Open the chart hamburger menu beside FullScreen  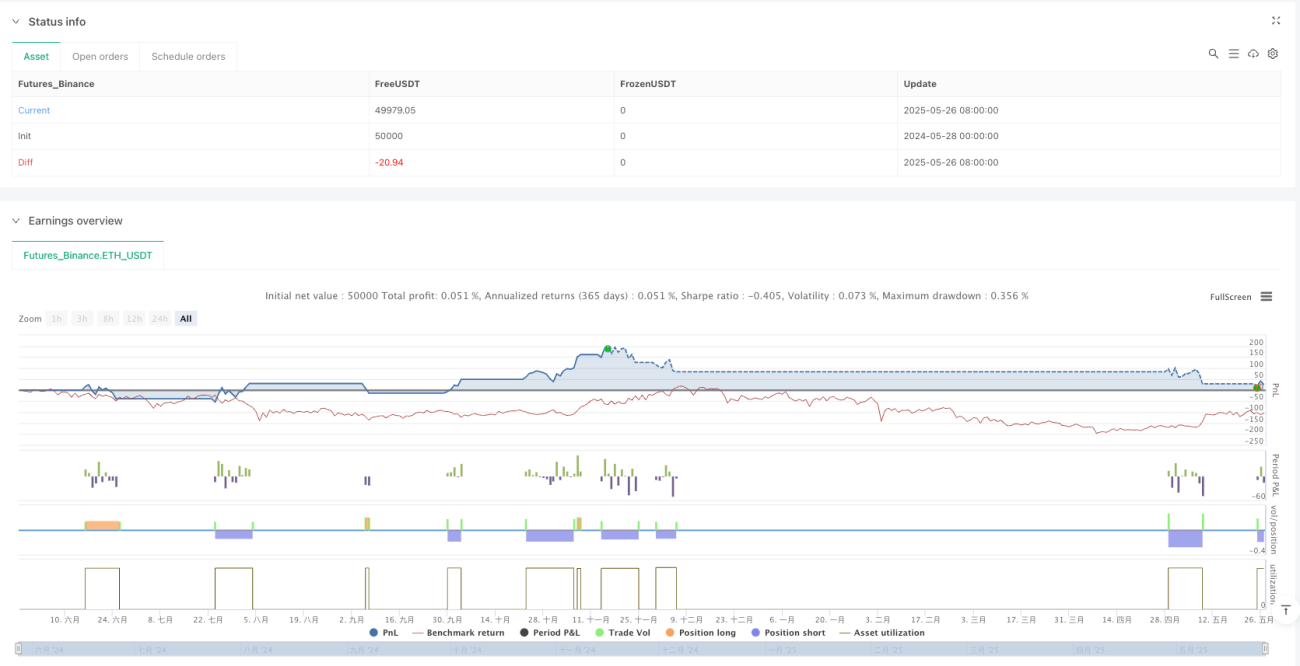pos(1266,297)
